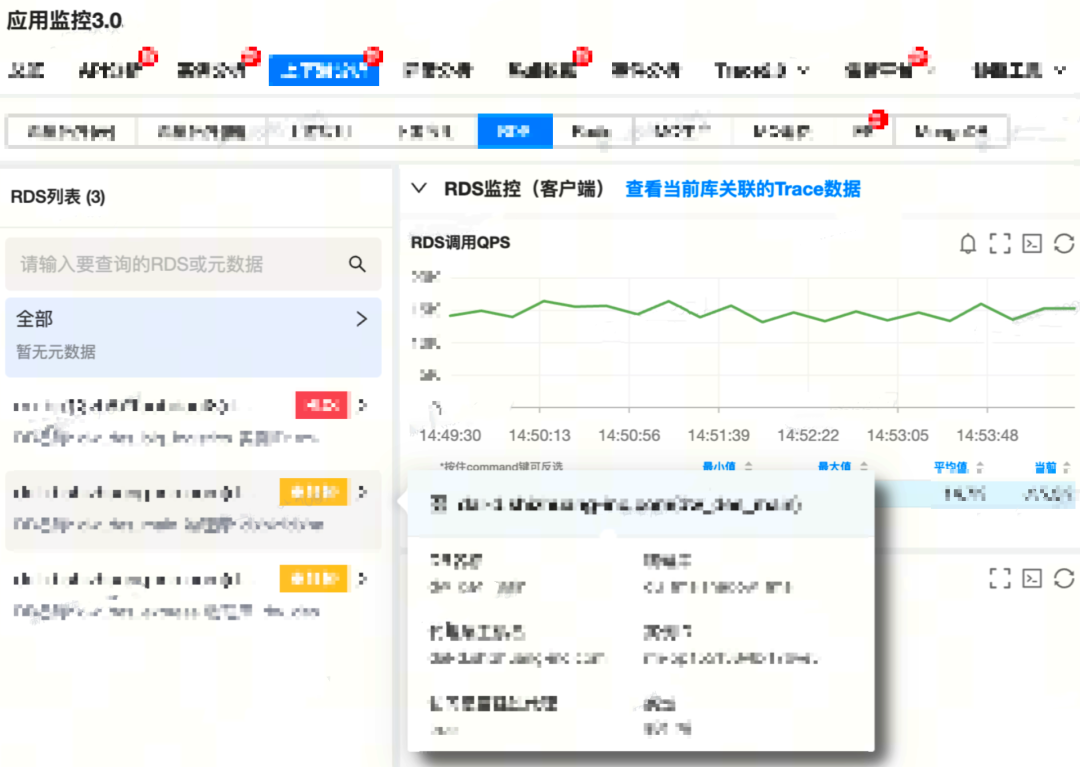The image size is (1080, 767).
Task: Open the Trace top navigation tab
Action: click(750, 70)
